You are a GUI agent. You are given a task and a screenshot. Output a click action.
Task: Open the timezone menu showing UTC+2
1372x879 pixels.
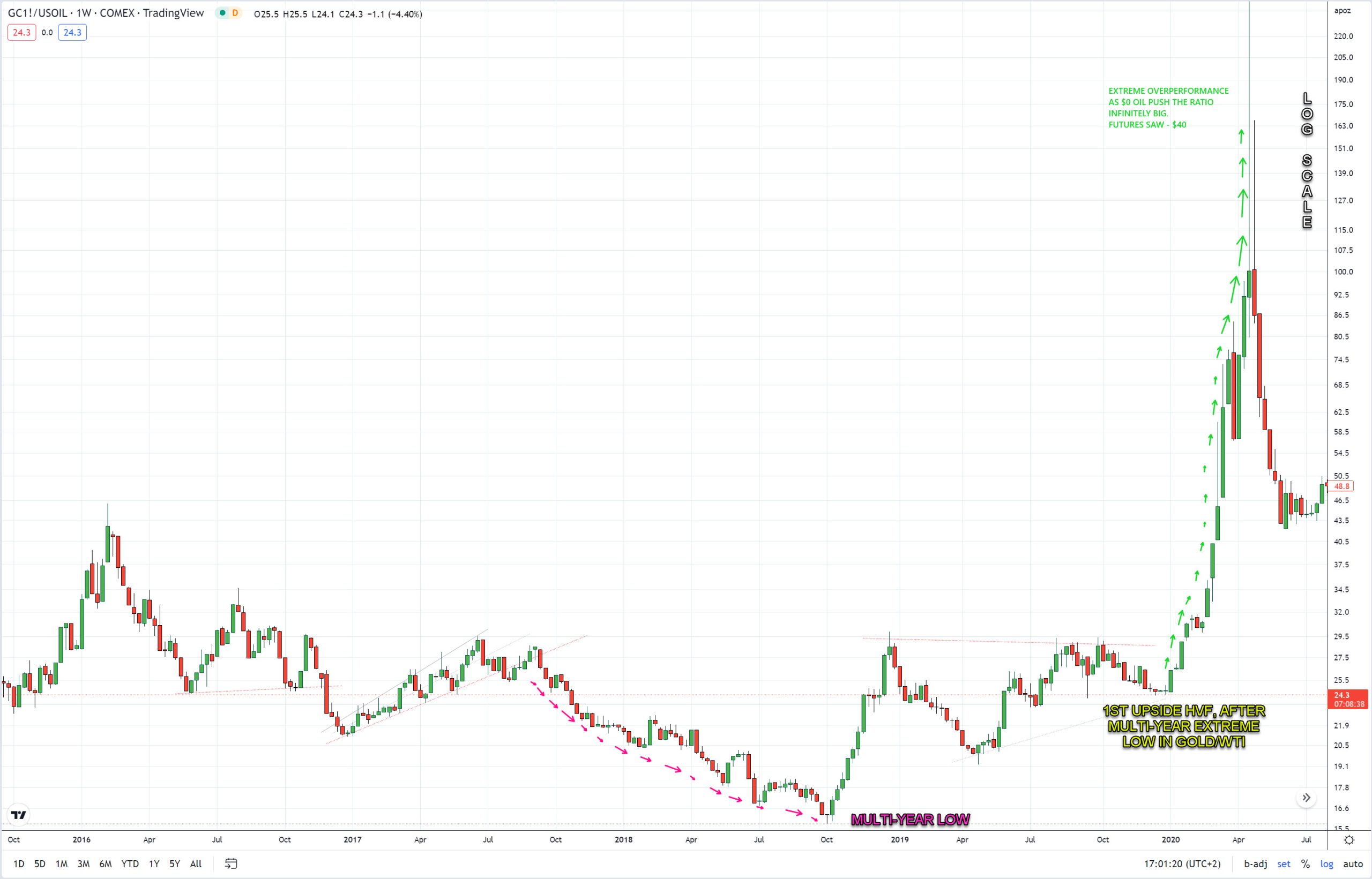[1182, 863]
